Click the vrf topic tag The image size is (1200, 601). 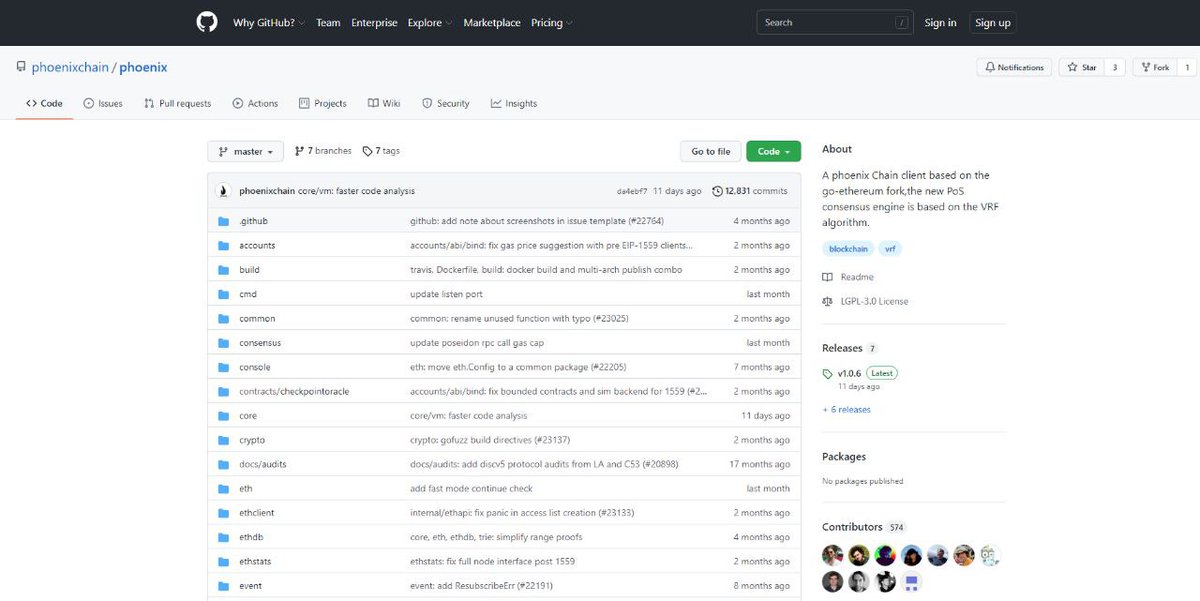coord(890,248)
